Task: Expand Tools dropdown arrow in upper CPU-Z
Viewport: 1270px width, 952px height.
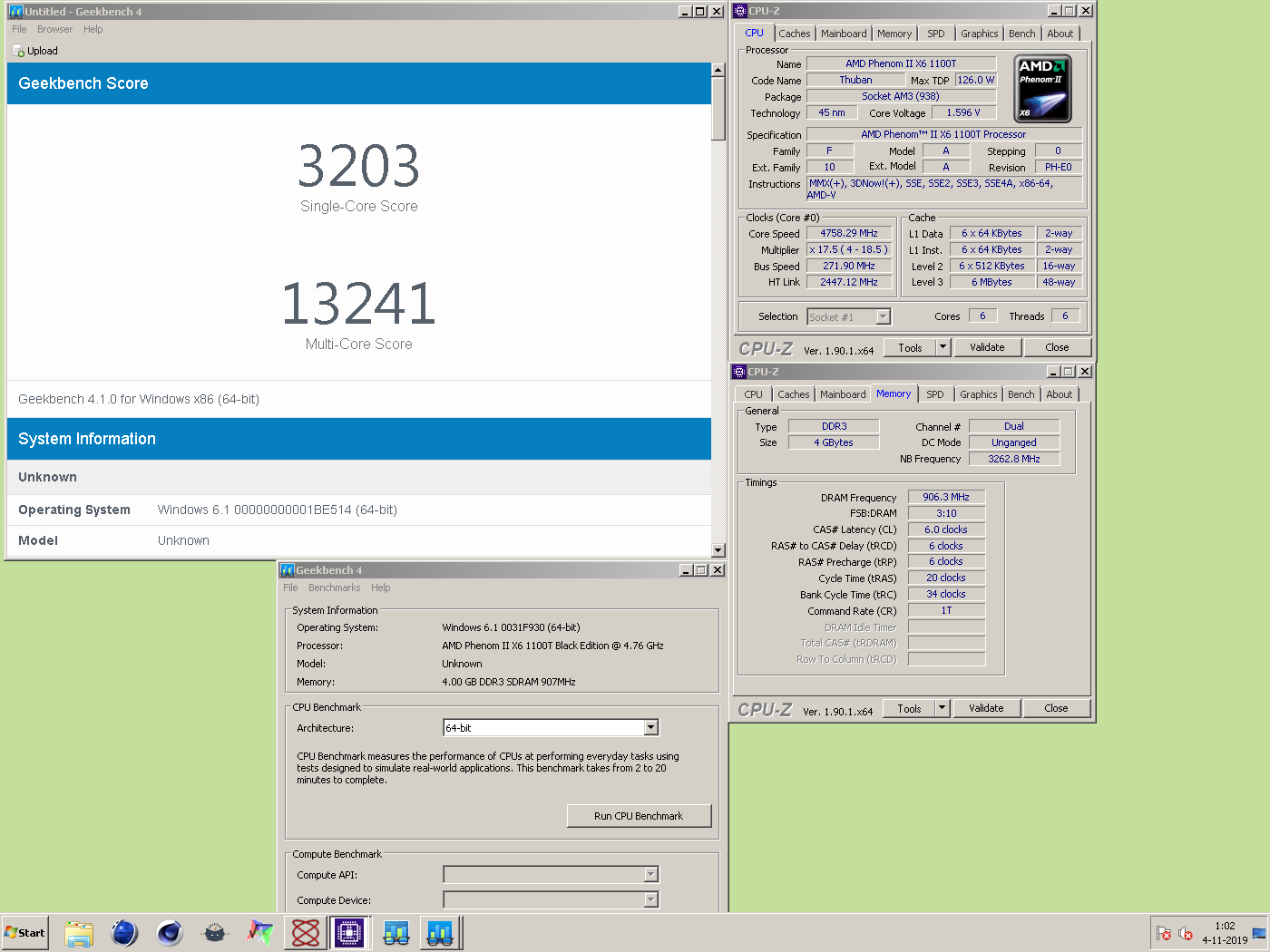Action: [943, 347]
